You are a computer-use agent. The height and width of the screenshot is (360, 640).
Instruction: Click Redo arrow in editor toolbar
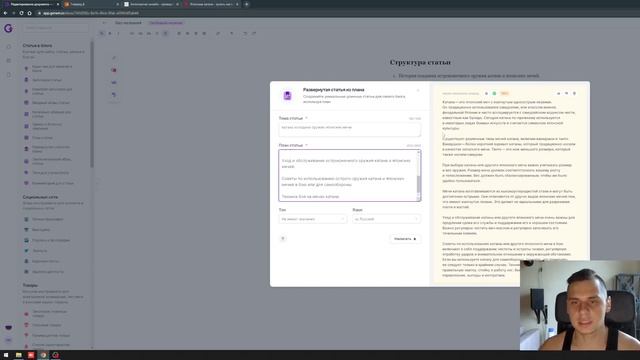(x=254, y=33)
